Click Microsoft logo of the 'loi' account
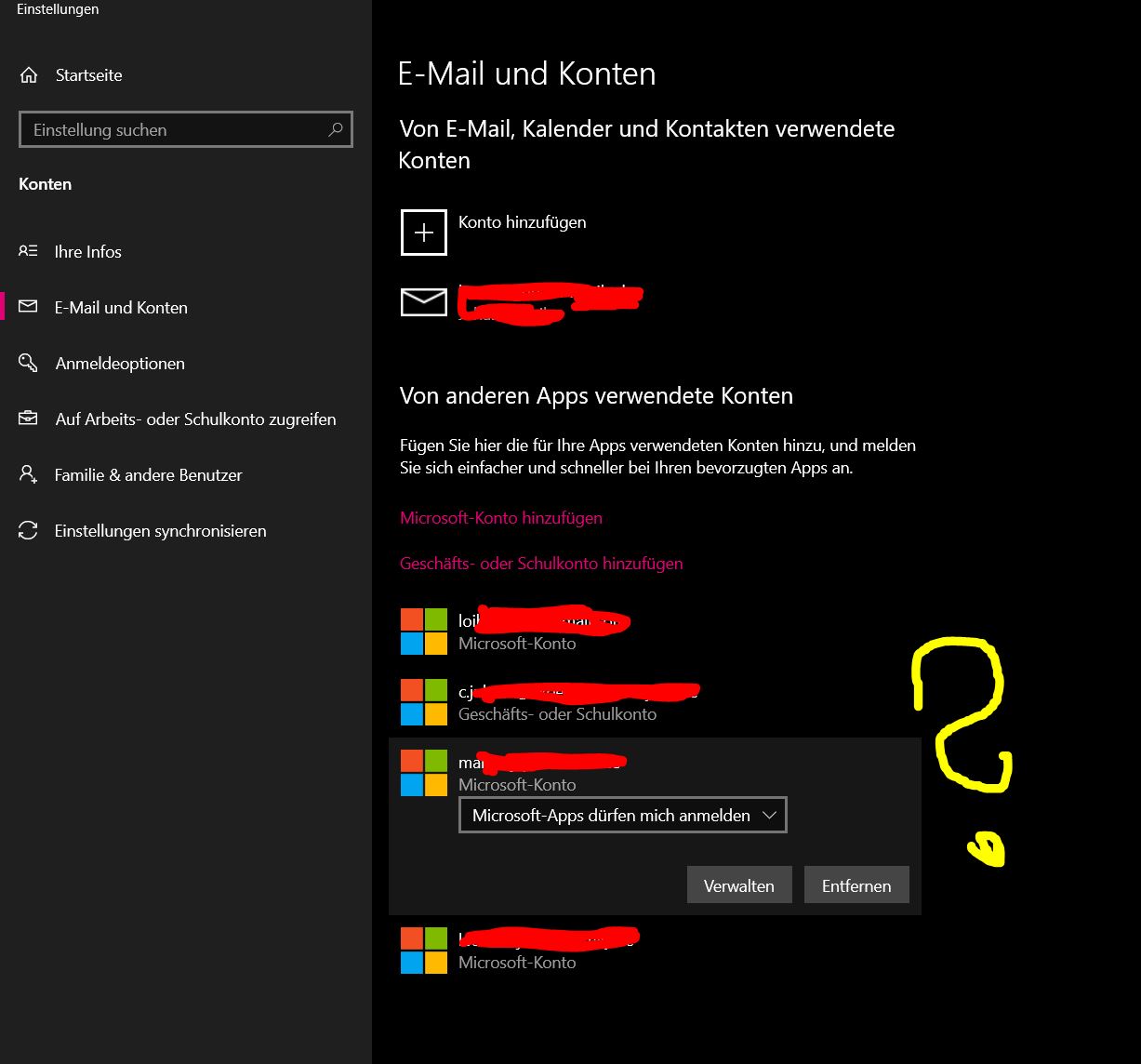Screen dimensions: 1141x1064 (x=424, y=632)
